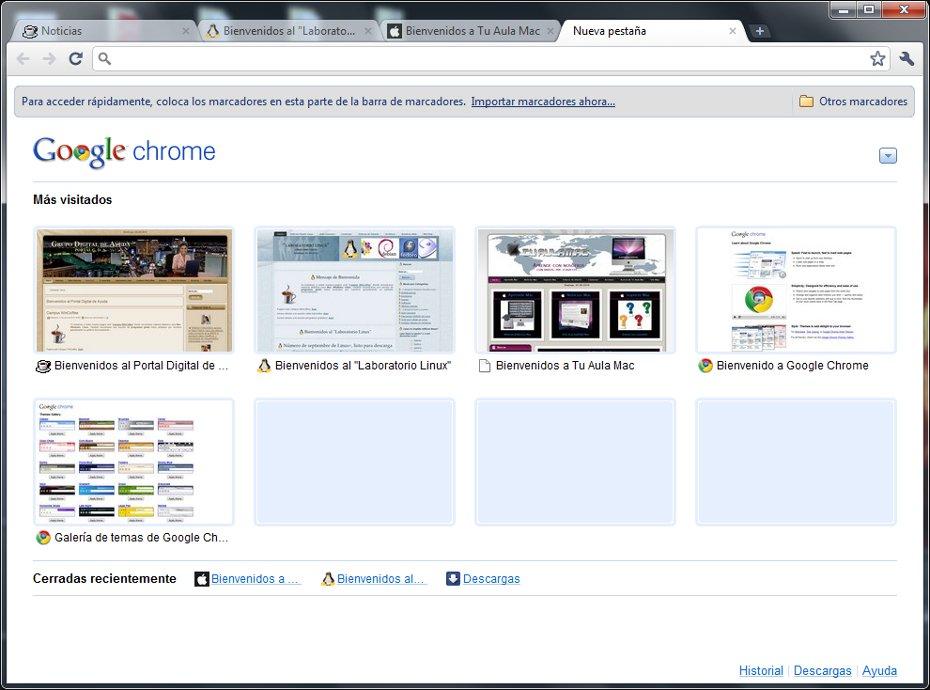The height and width of the screenshot is (690, 930).
Task: Click Chrome icon beside Galería de temas
Action: coord(43,538)
